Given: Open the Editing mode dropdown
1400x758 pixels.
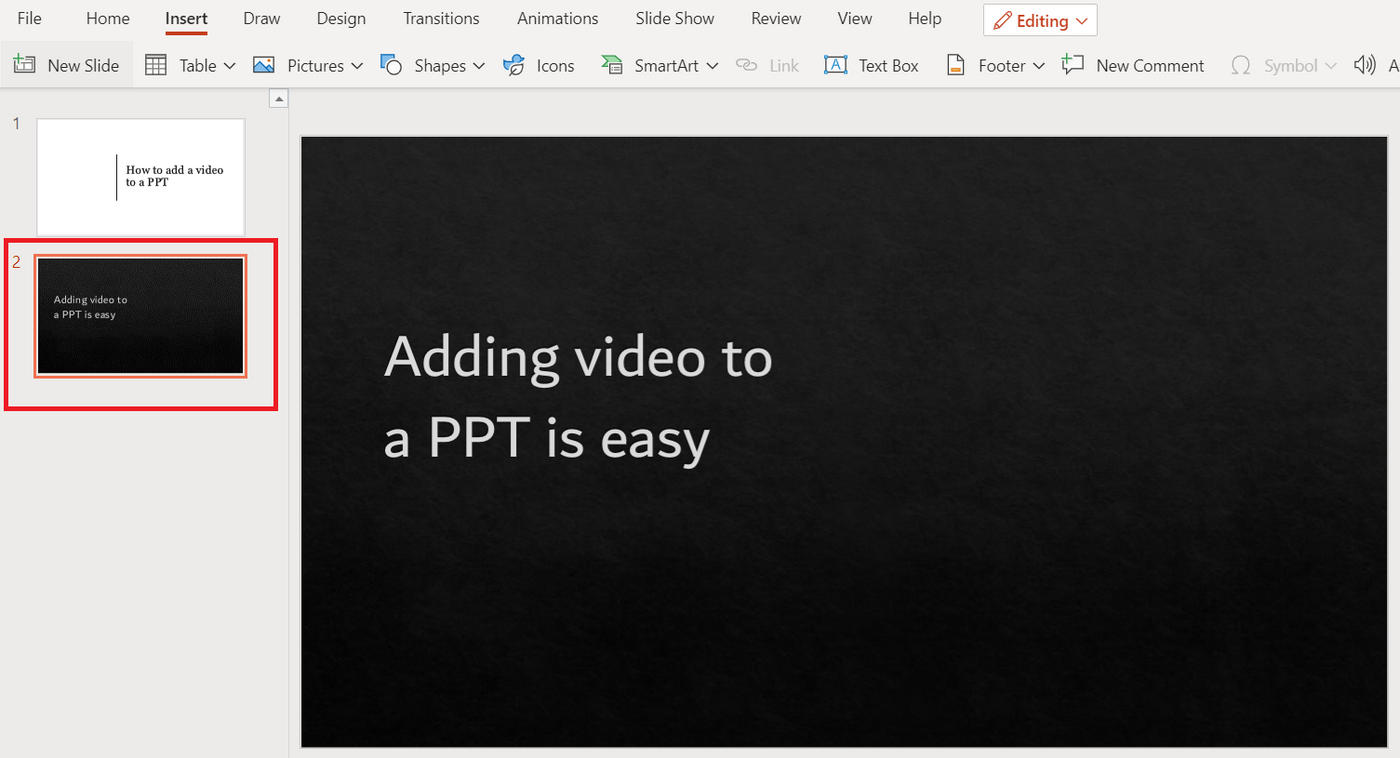Looking at the screenshot, I should coord(1040,19).
